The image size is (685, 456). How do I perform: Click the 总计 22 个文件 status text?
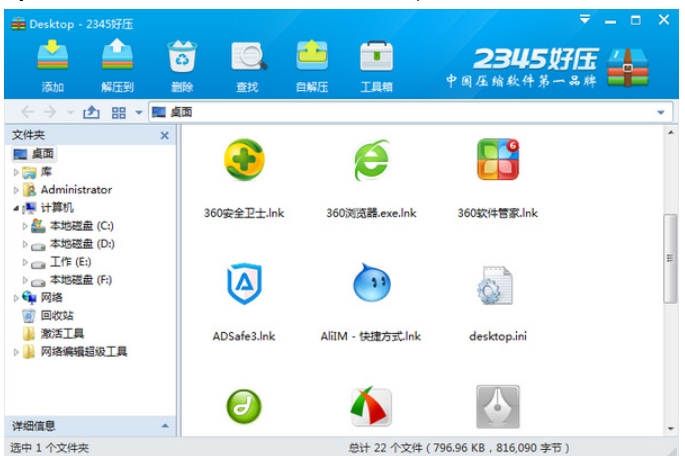click(459, 448)
